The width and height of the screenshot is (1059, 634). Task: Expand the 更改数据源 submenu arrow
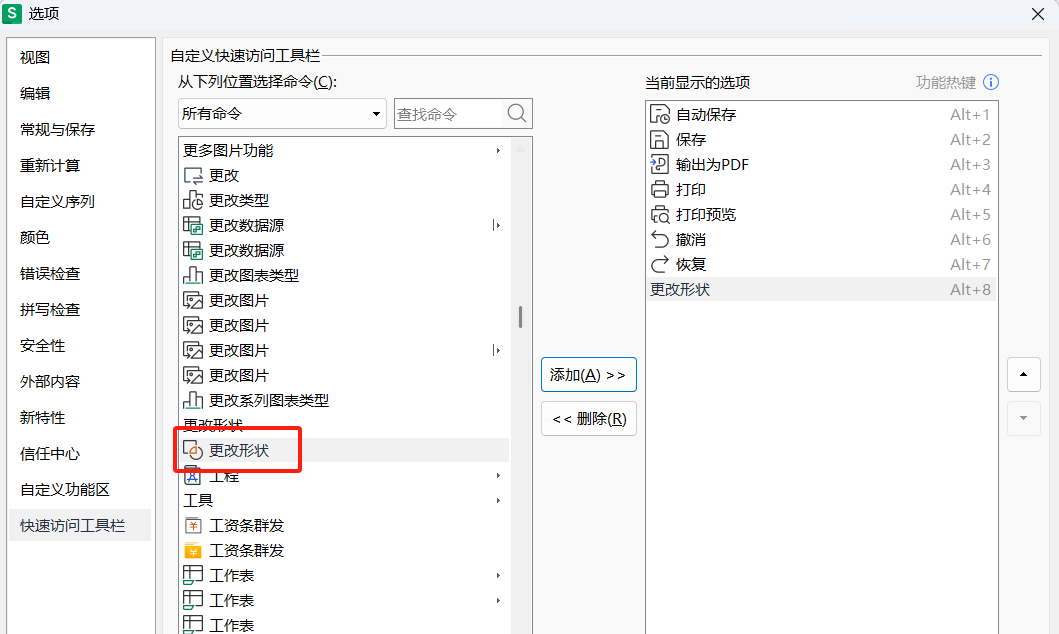[x=498, y=225]
